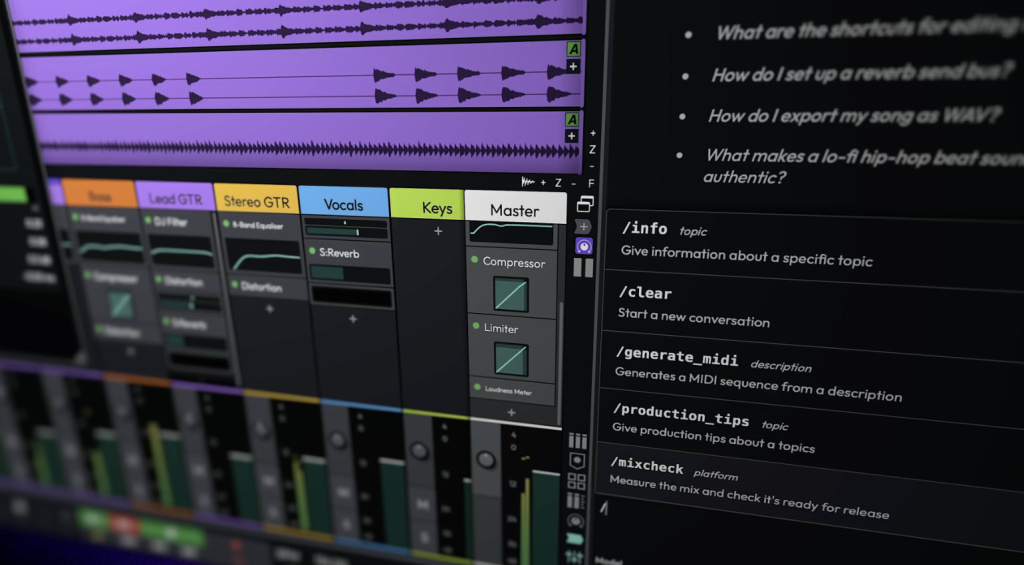Disable the Stereo GTR 8-Band Equaliser
Image resolution: width=1024 pixels, height=565 pixels.
pos(227,223)
